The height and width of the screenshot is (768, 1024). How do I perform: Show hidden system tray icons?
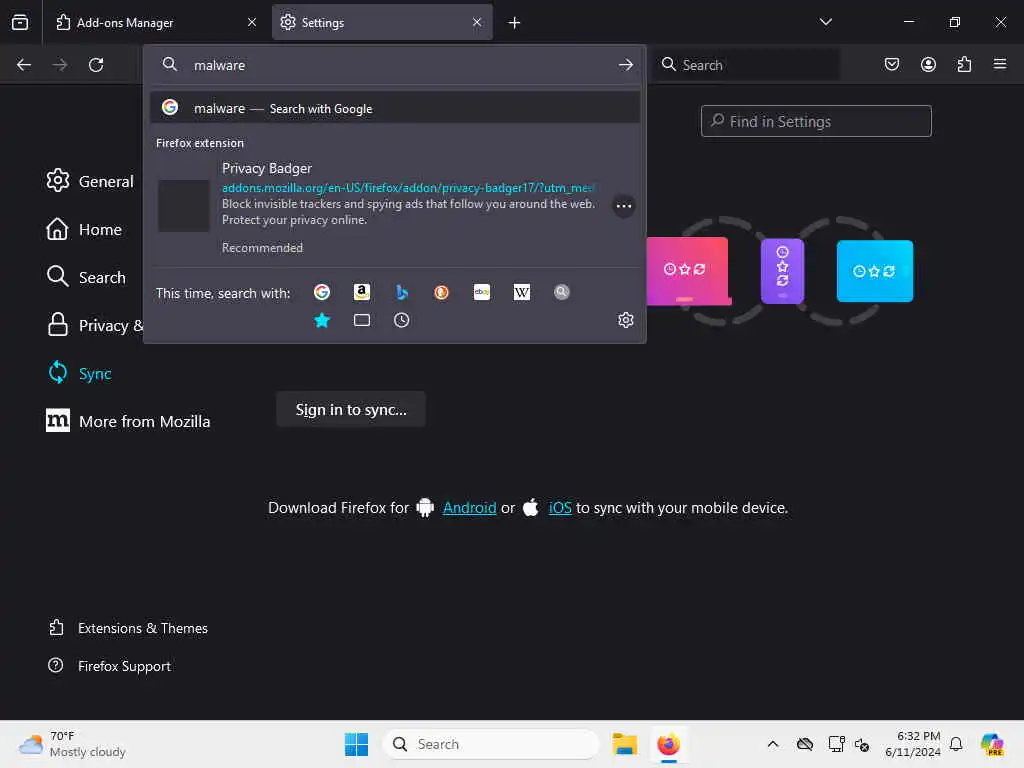coord(773,744)
